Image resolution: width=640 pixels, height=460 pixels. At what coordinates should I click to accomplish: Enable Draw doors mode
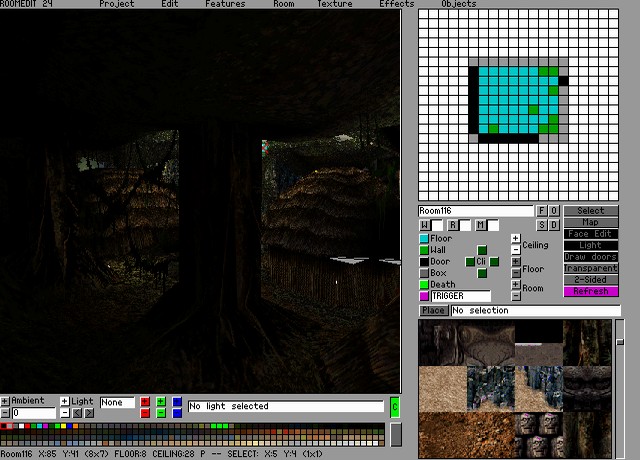591,257
